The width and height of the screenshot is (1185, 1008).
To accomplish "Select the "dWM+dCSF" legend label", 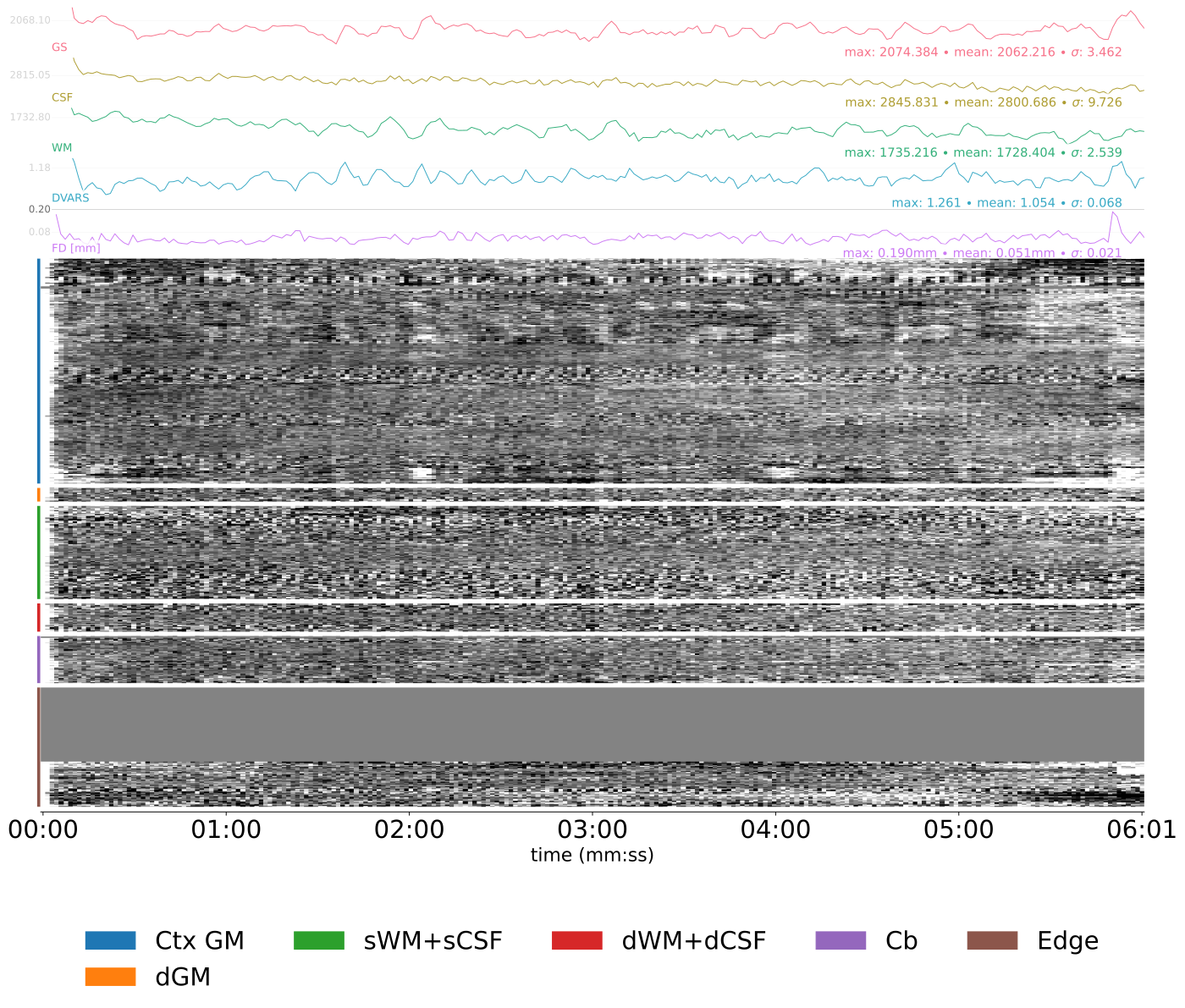I will pyautogui.click(x=694, y=941).
